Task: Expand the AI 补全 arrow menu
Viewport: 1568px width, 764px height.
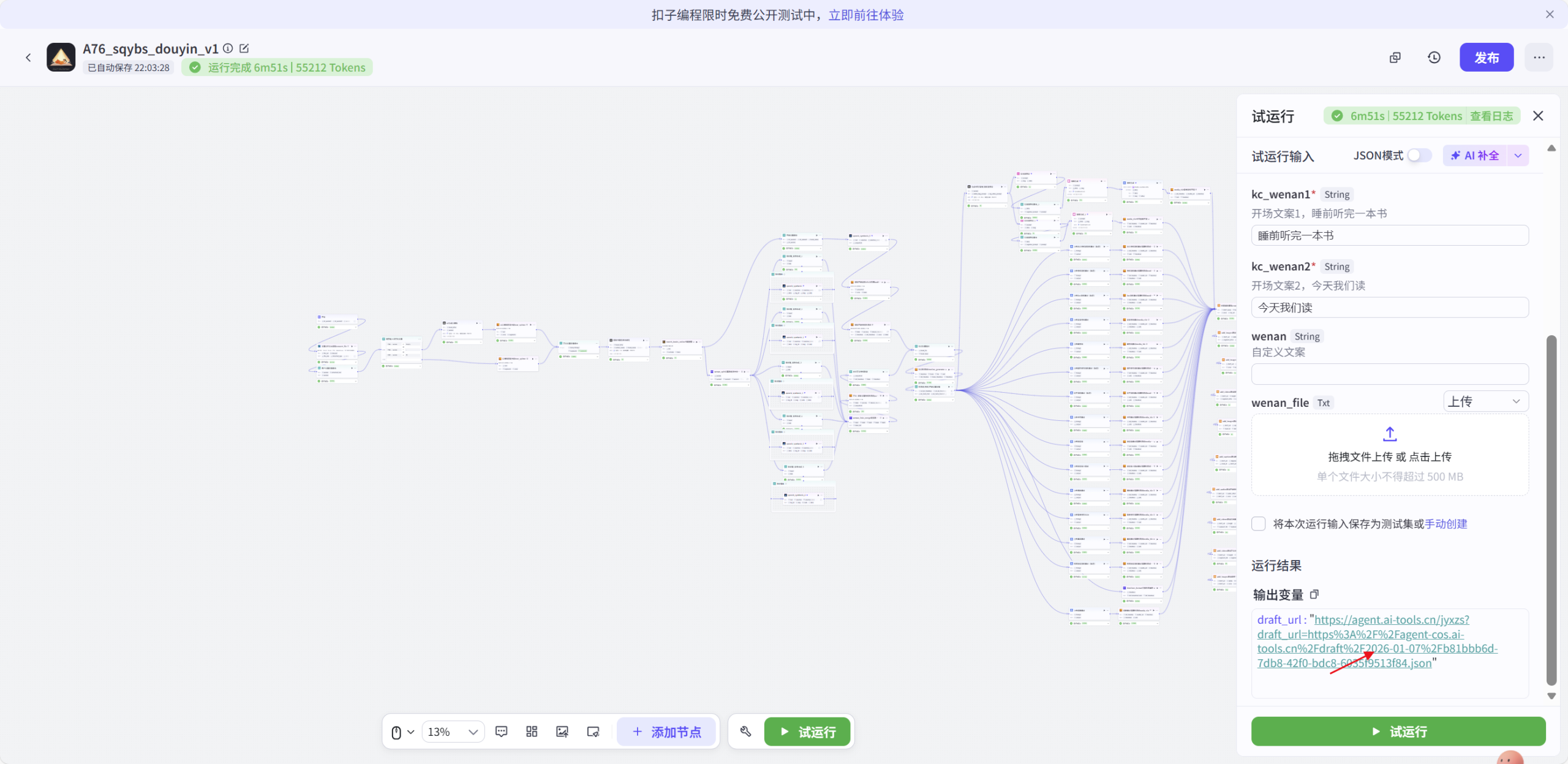Action: [1518, 156]
